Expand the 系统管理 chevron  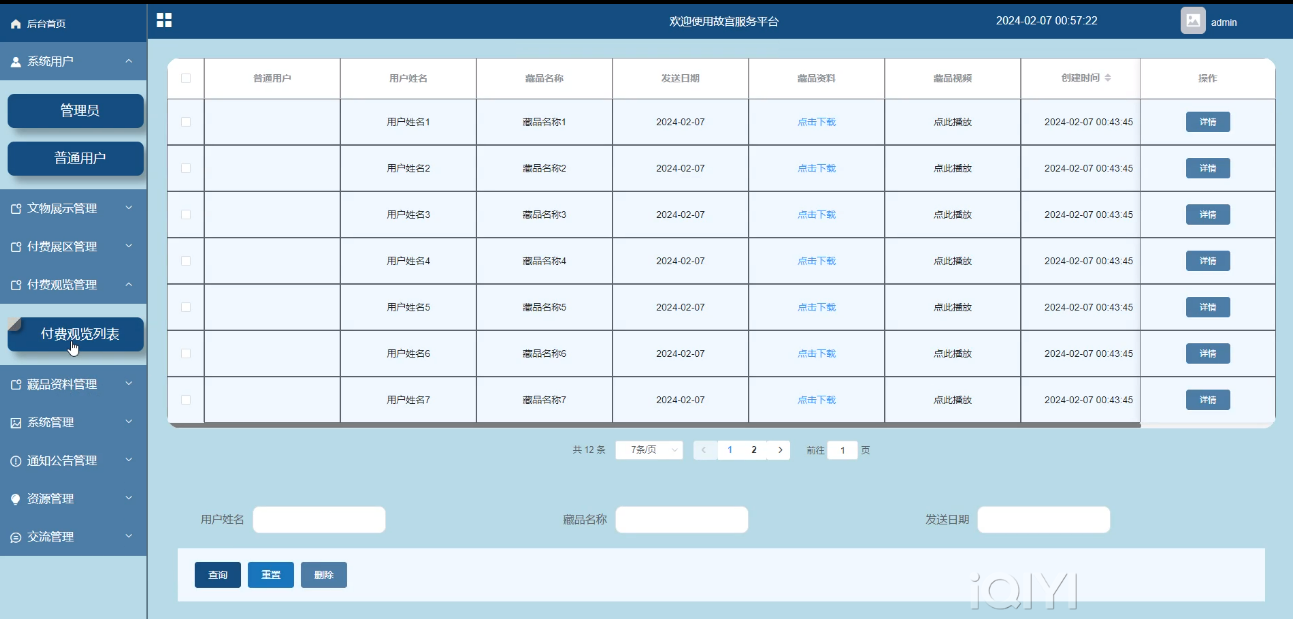129,423
